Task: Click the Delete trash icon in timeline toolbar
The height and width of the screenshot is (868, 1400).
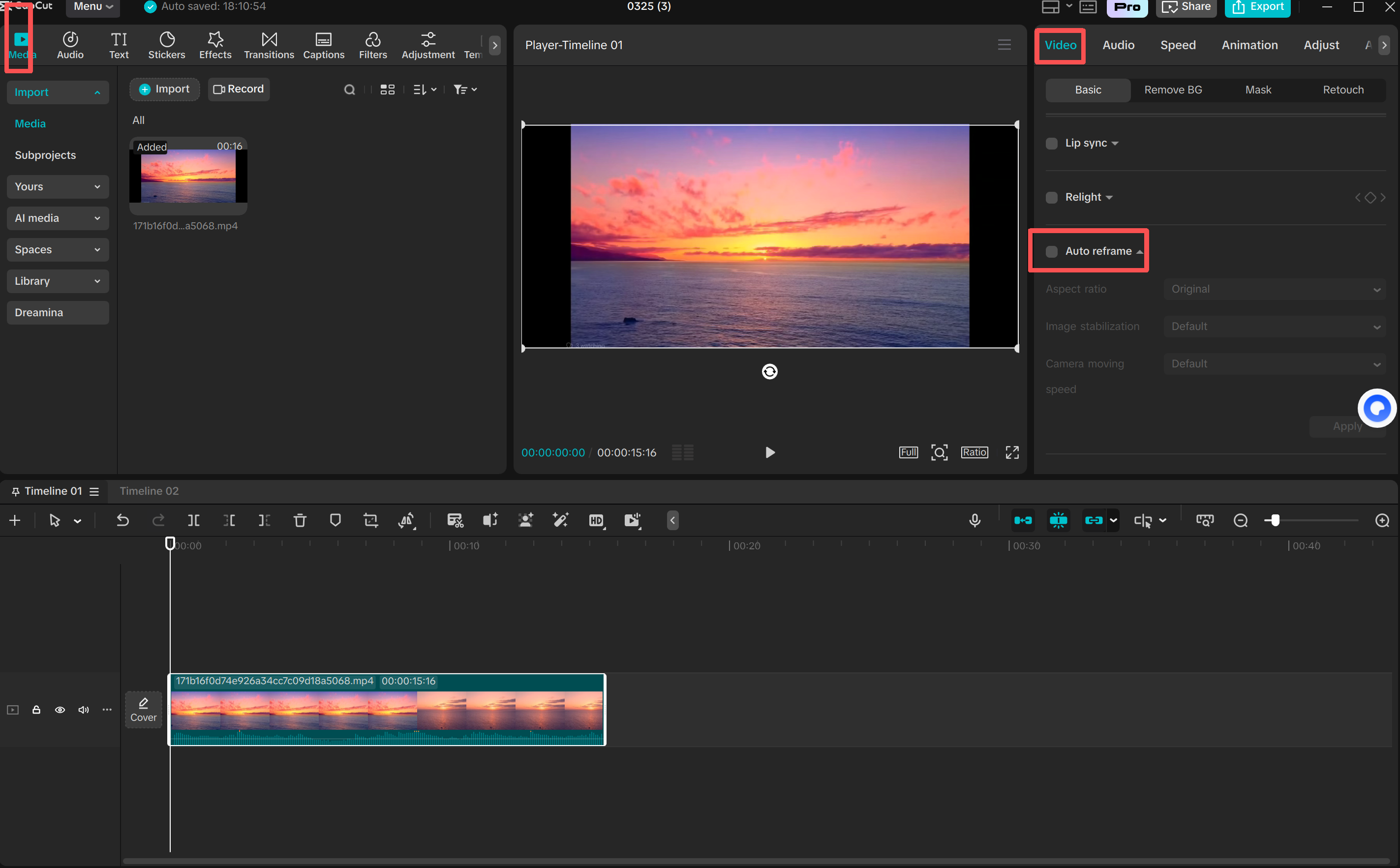Action: [x=300, y=520]
